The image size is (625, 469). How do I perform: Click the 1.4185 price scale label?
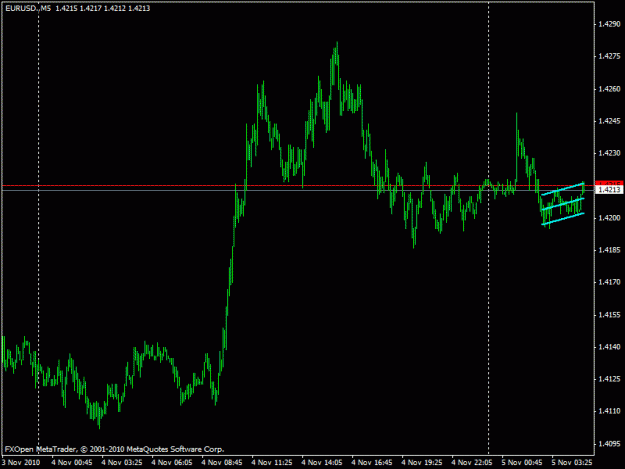(x=609, y=250)
